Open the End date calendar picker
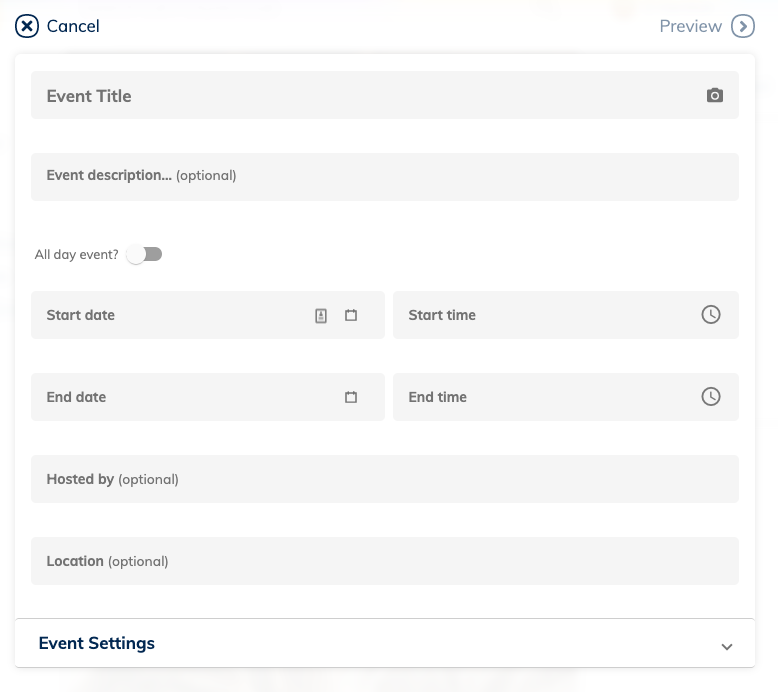The width and height of the screenshot is (778, 692). pos(351,397)
